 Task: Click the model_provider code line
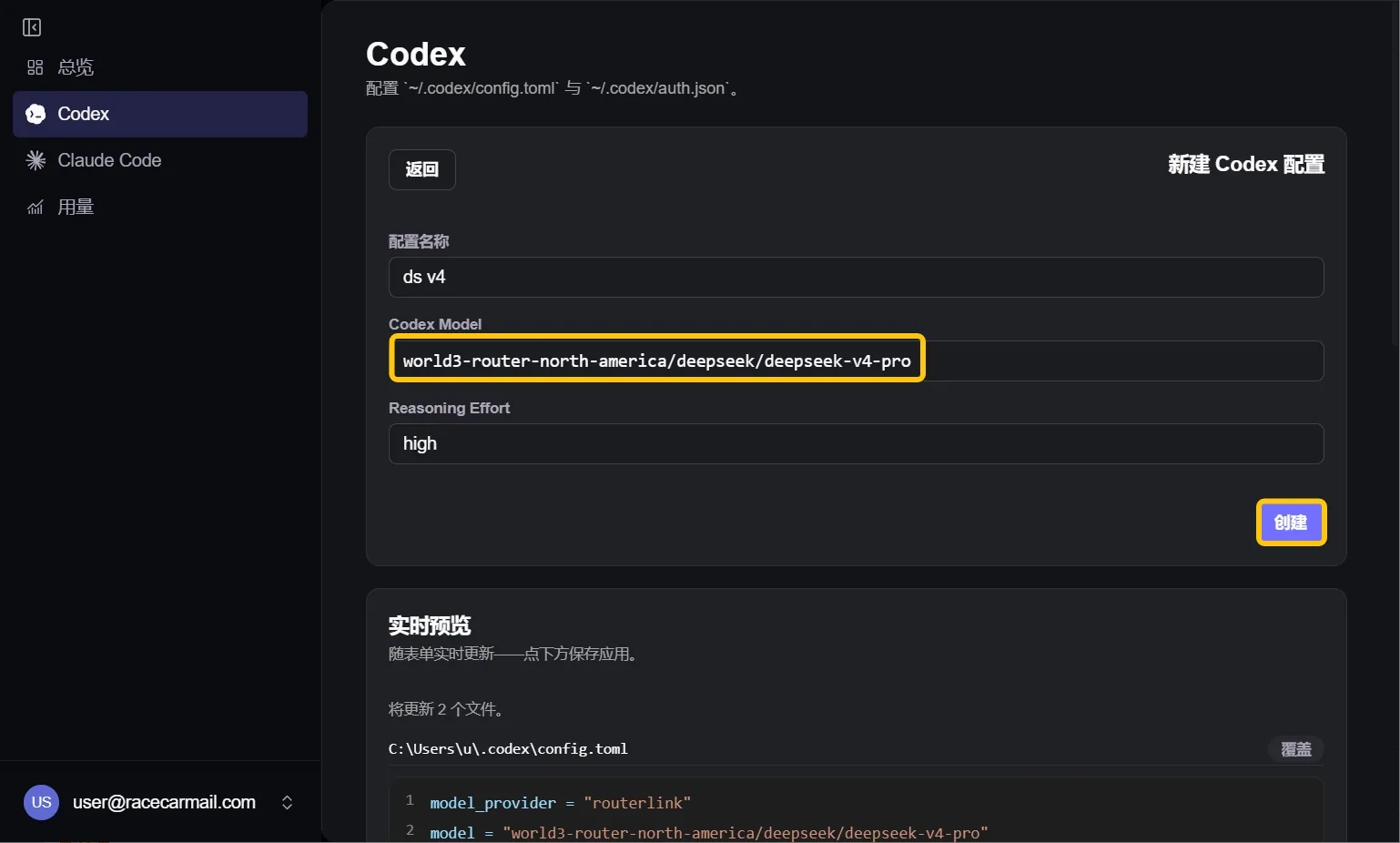point(560,802)
